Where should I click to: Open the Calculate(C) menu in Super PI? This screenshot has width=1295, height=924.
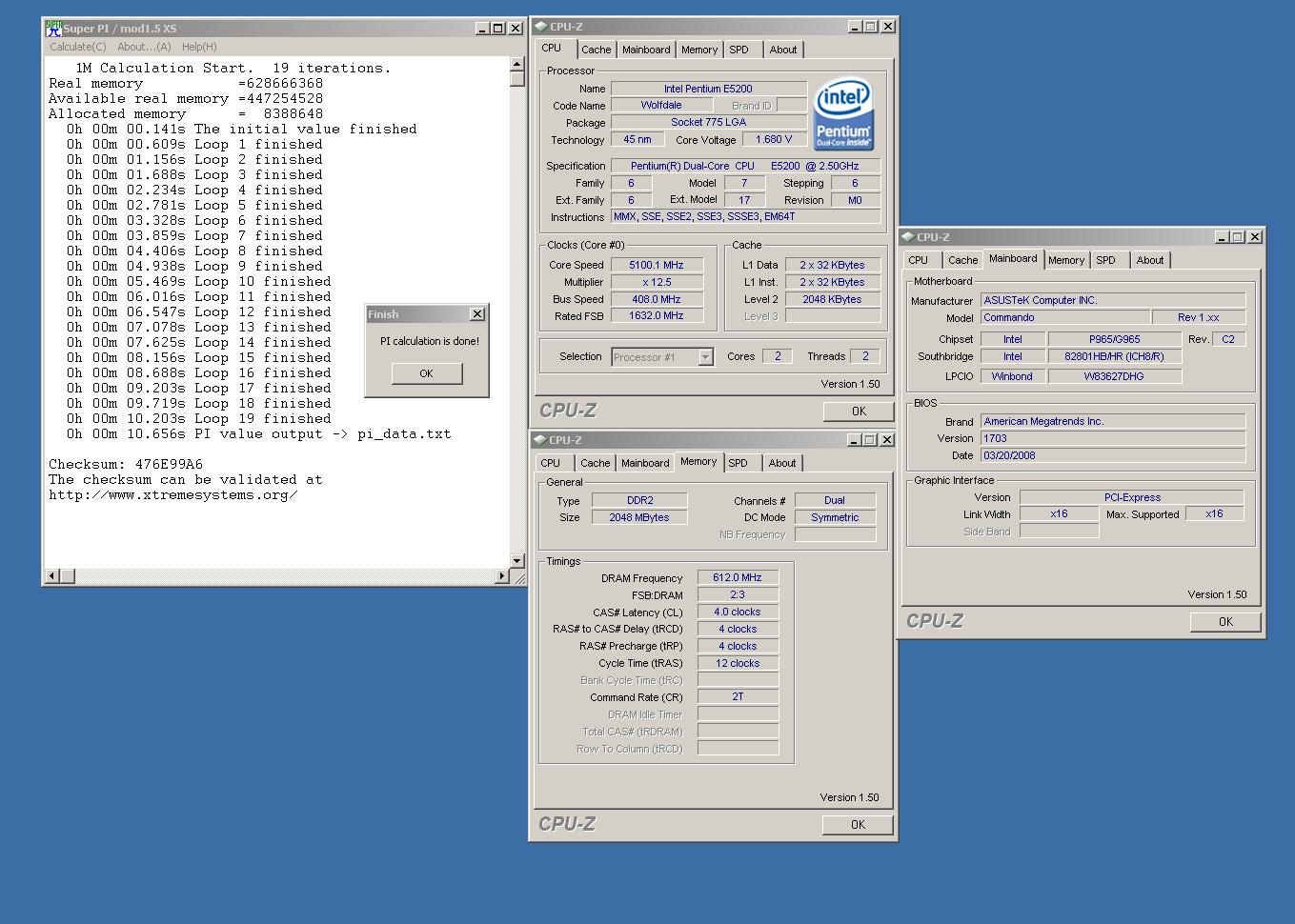click(78, 47)
